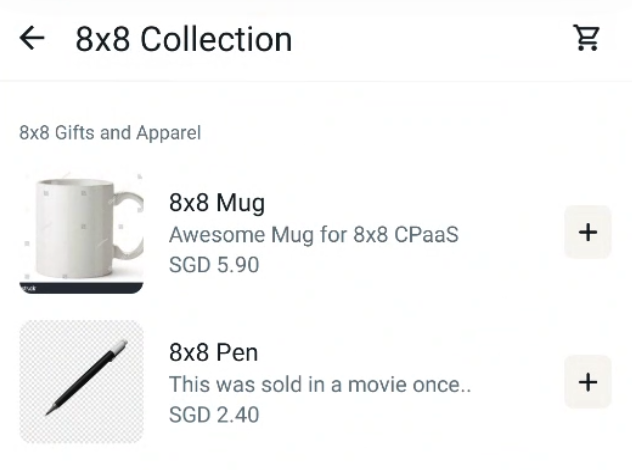The height and width of the screenshot is (470, 632).
Task: Select the 8x8 Pen product name
Action: (x=213, y=352)
